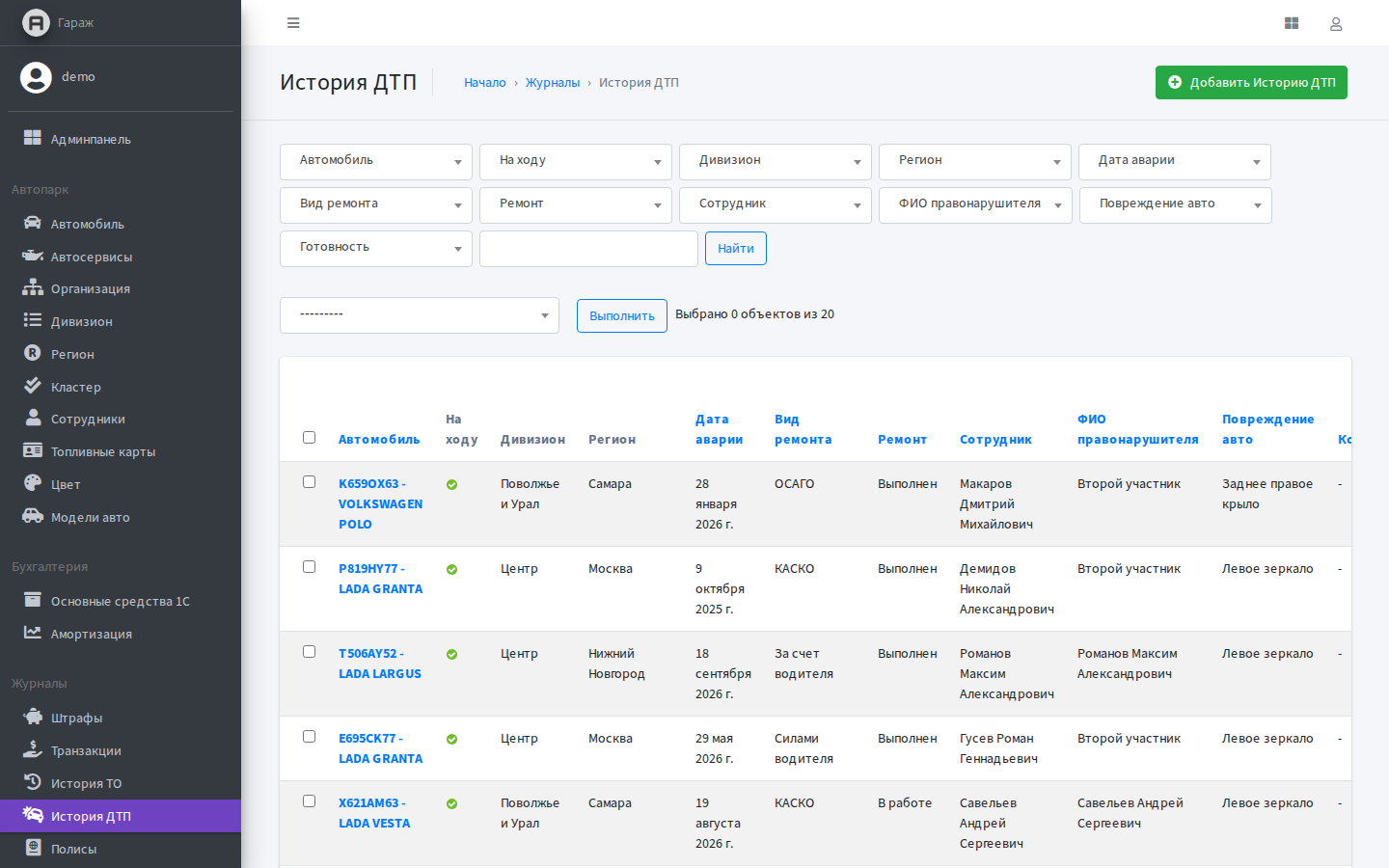Open the Готовность filter dropdown
This screenshot has height=868, width=1389.
point(376,249)
